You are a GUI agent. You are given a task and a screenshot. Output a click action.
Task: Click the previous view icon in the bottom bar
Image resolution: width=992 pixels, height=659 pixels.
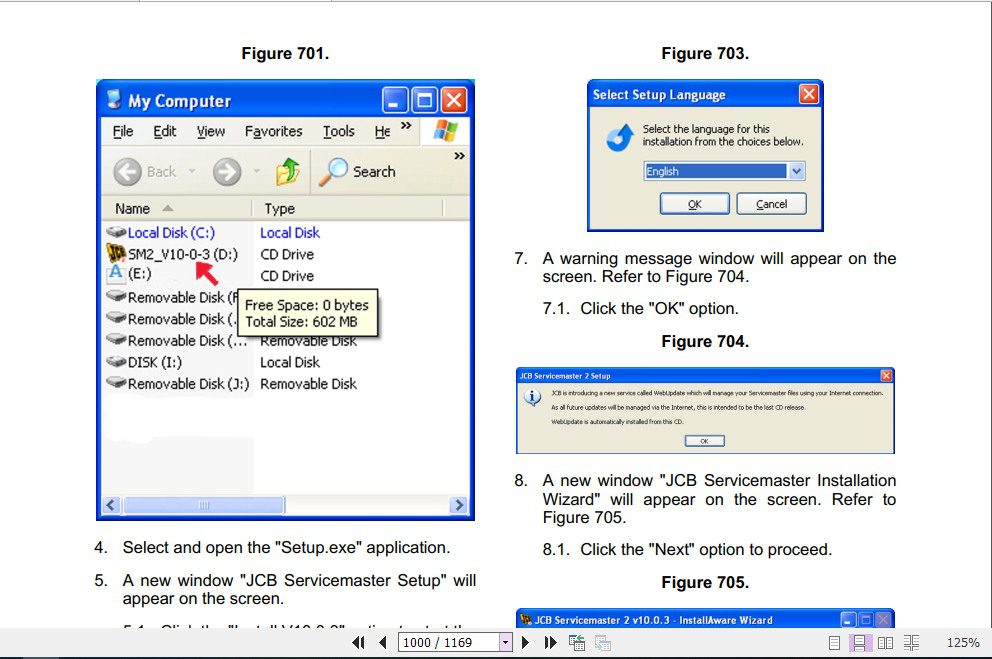pos(576,643)
